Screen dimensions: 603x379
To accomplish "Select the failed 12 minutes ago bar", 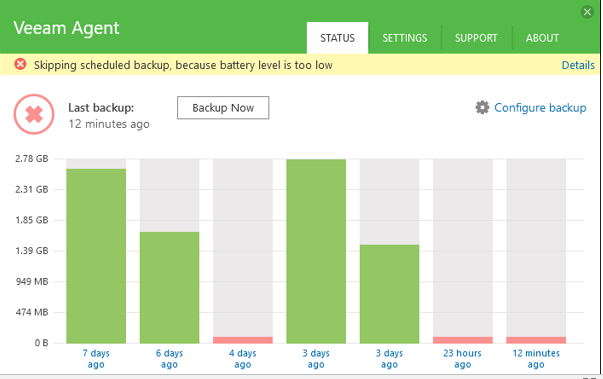I will pyautogui.click(x=536, y=340).
